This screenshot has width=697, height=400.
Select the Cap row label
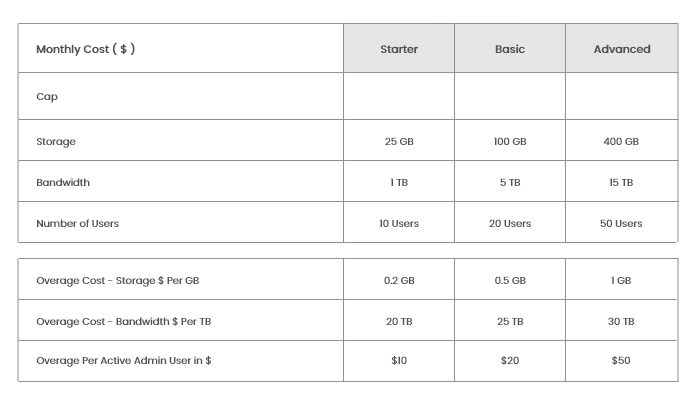point(46,97)
